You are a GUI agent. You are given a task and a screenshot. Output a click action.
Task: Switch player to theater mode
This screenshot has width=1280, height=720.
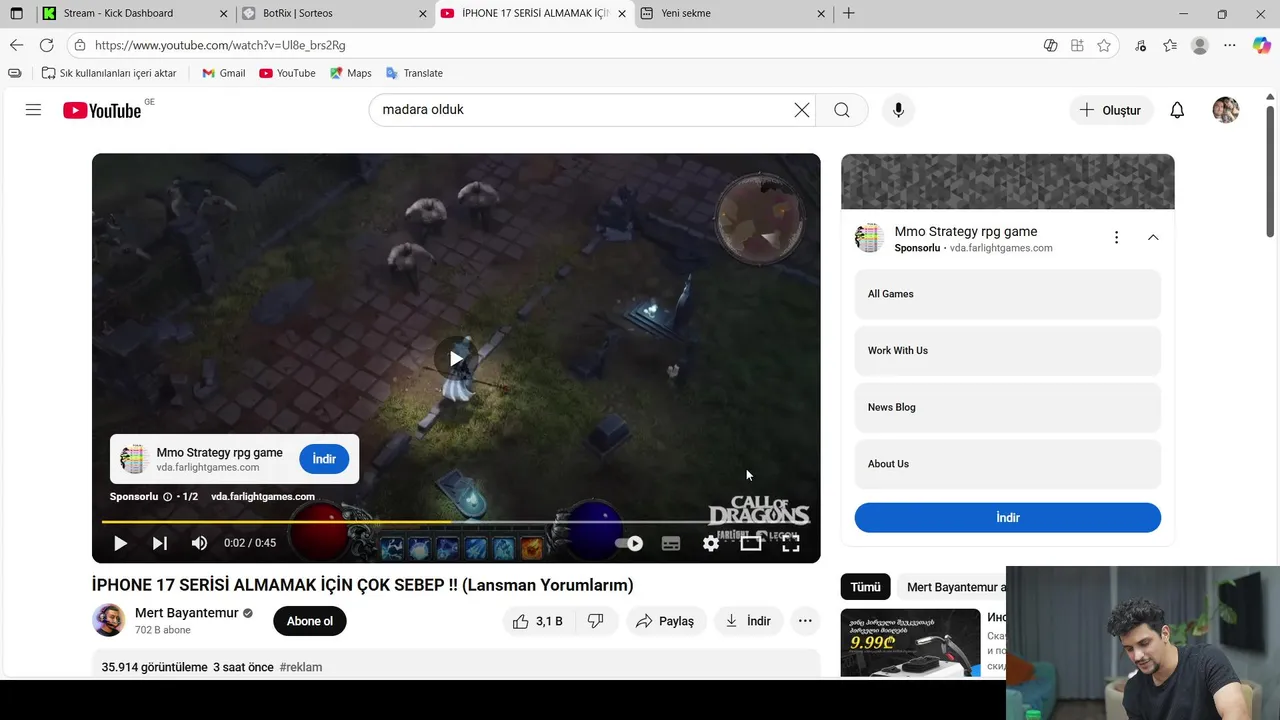point(751,543)
